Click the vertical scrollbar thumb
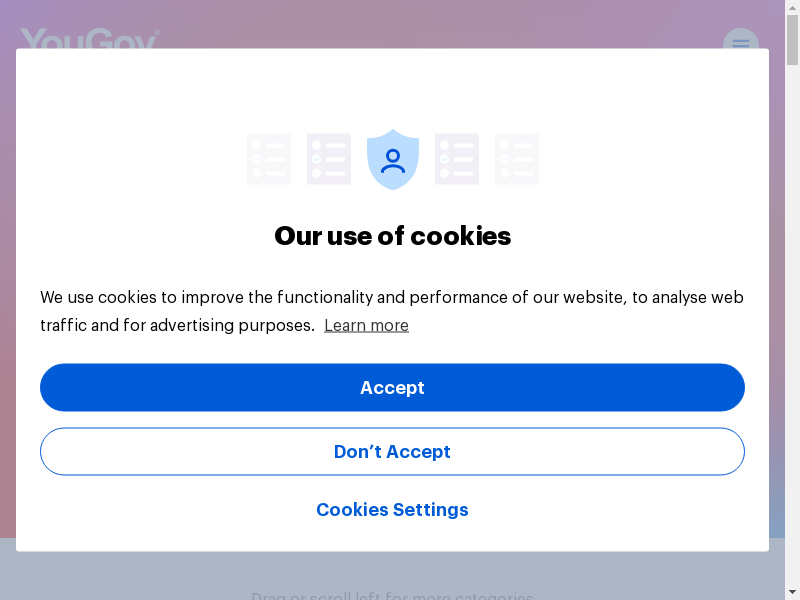 point(792,45)
